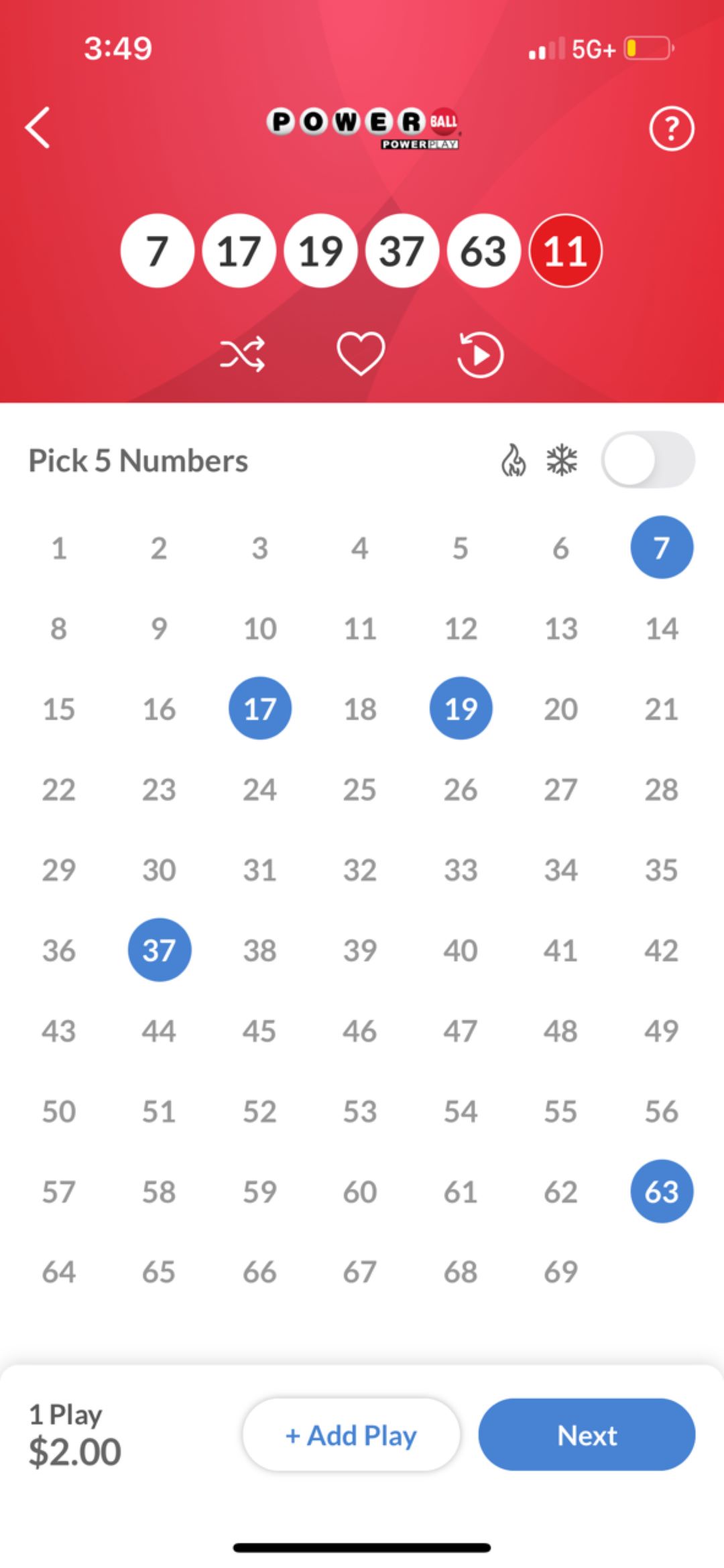The height and width of the screenshot is (1568, 724).
Task: Tap the white ball showing 37
Action: click(x=402, y=251)
